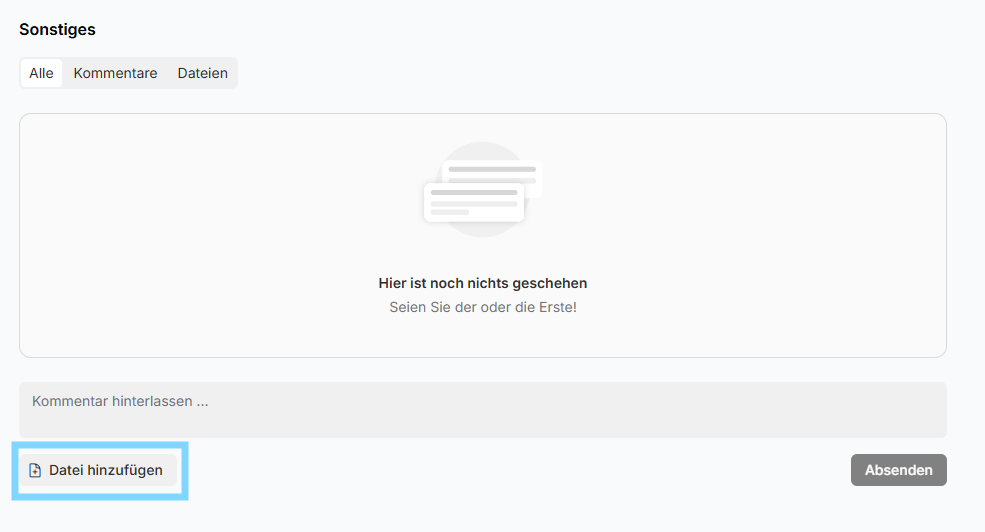Click the Sonstiges section heading
985x532 pixels.
click(57, 29)
